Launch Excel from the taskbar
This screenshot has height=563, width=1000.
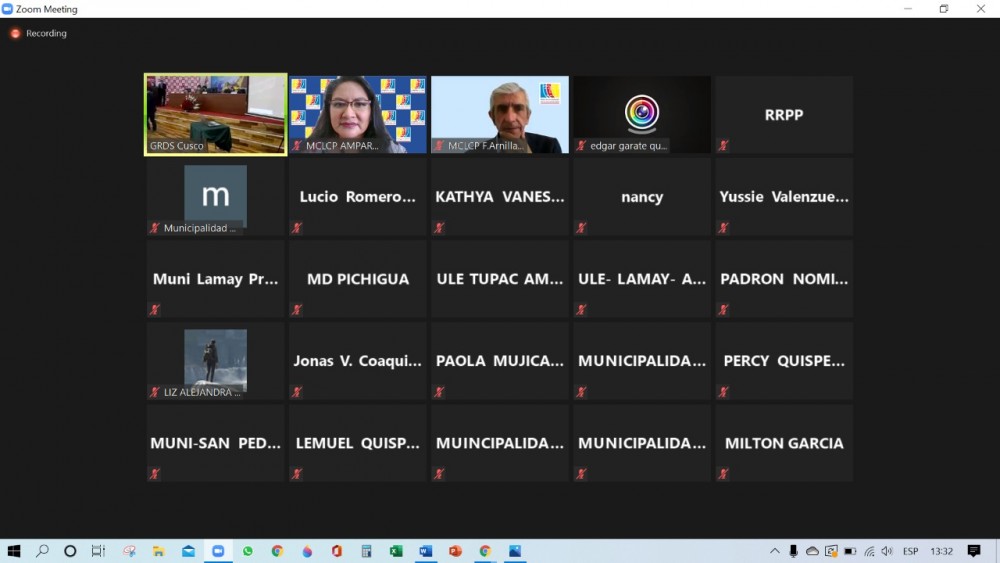pos(396,551)
